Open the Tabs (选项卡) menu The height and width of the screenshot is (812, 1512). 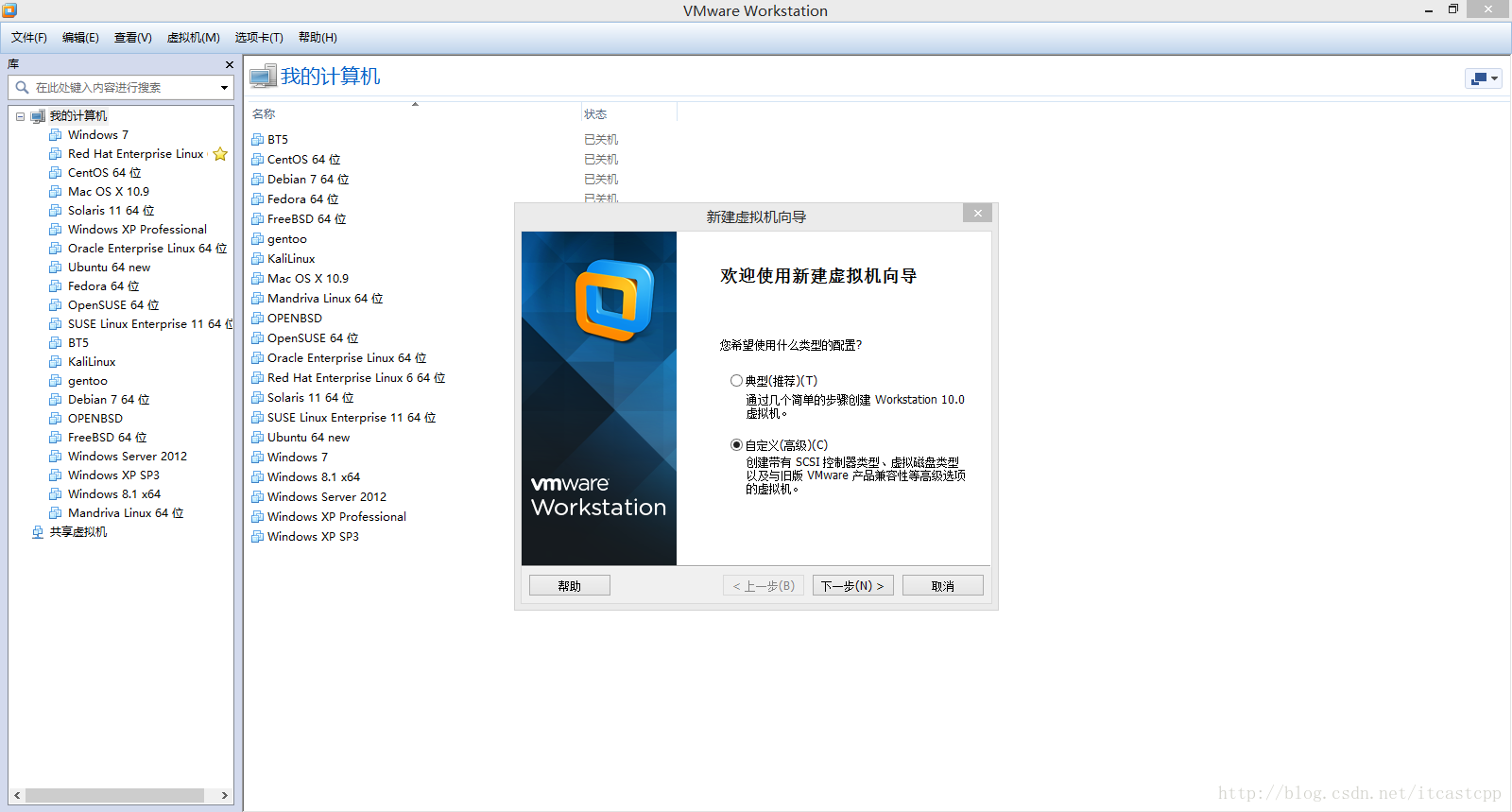coord(259,38)
